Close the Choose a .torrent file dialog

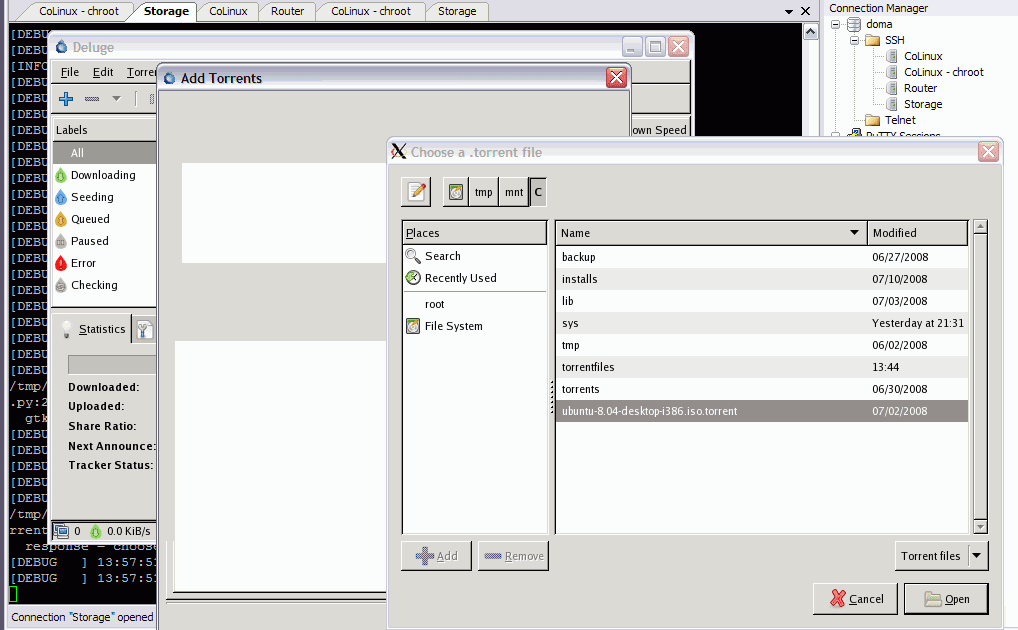(x=988, y=152)
